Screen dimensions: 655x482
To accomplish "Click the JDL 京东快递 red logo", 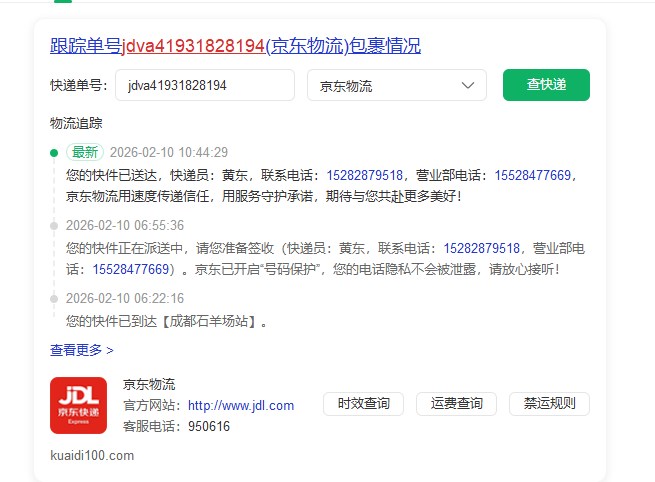I will point(78,405).
